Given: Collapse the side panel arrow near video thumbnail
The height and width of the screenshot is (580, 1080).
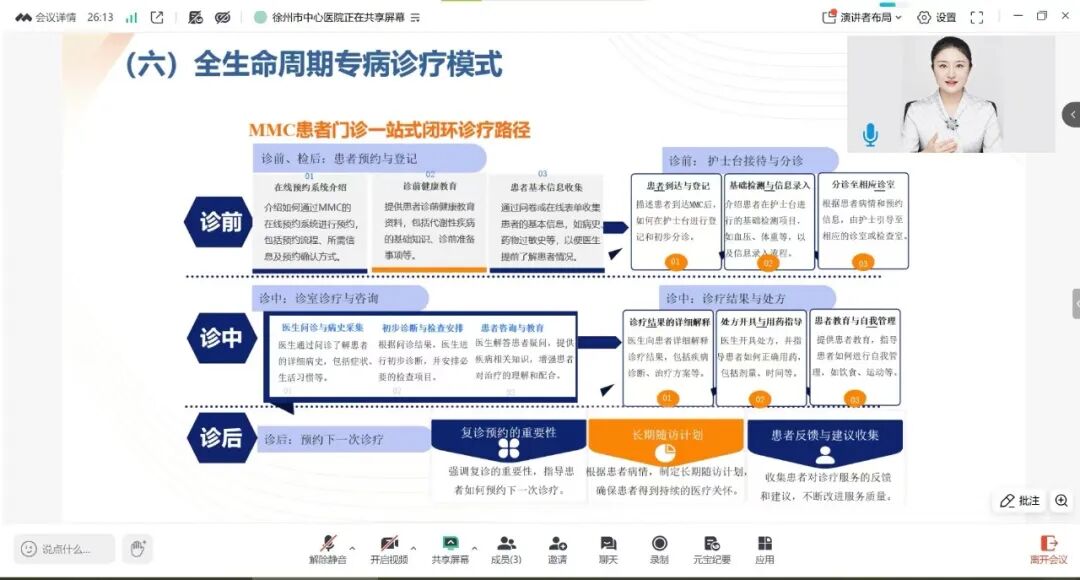Looking at the screenshot, I should click(1072, 114).
